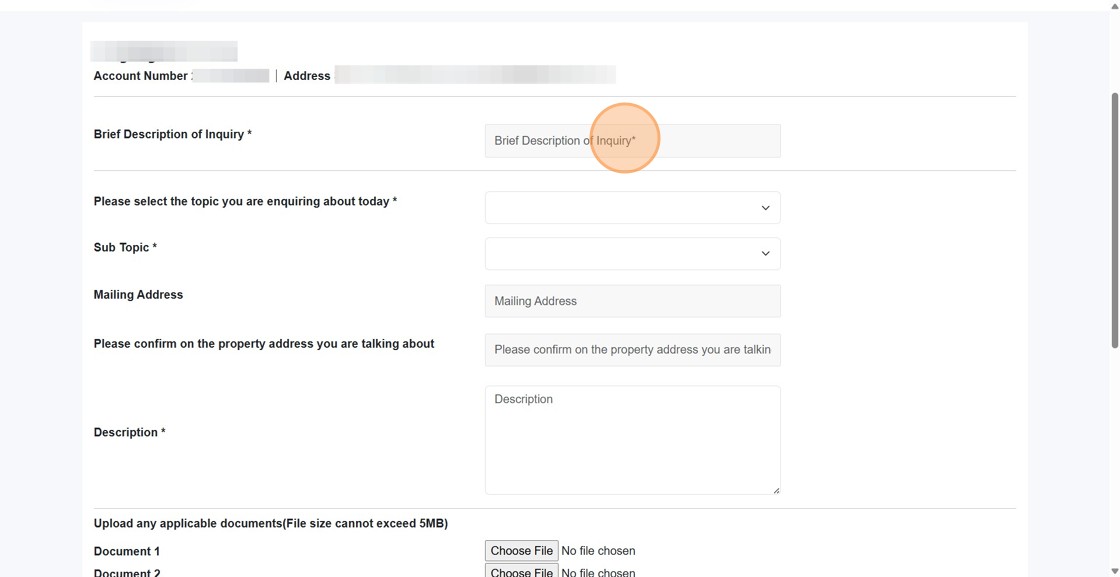The width and height of the screenshot is (1120, 577).
Task: Choose a file for Document 1
Action: coord(521,550)
